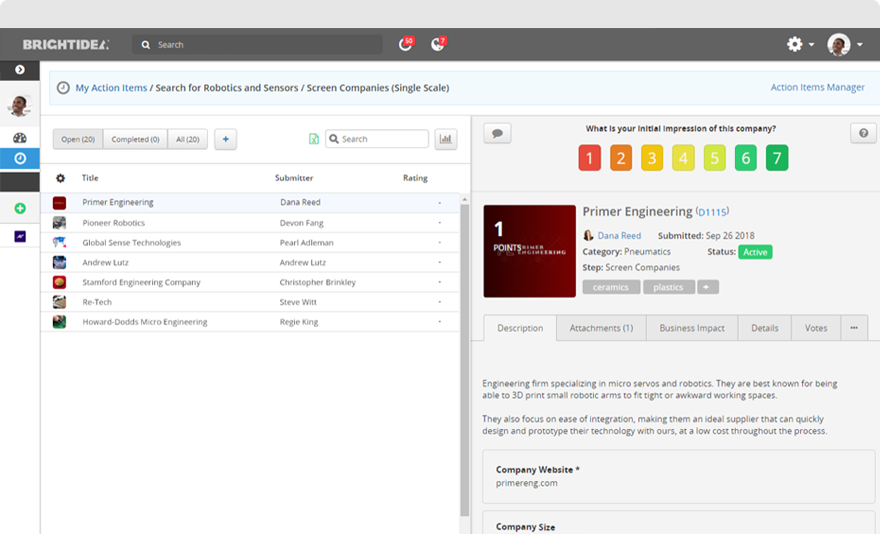The image size is (880, 534).
Task: Open Action Items Manager link
Action: [817, 87]
